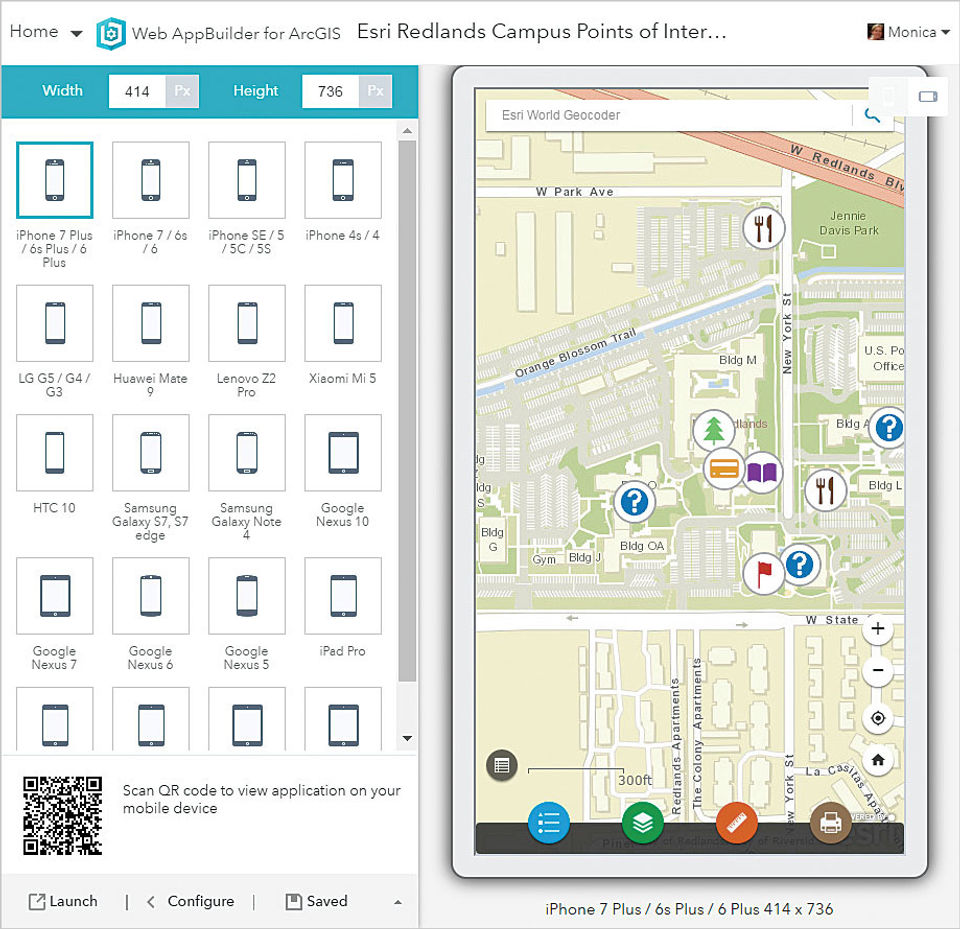Select the Google Nexus 6 phone
This screenshot has height=929, width=960.
(x=151, y=595)
